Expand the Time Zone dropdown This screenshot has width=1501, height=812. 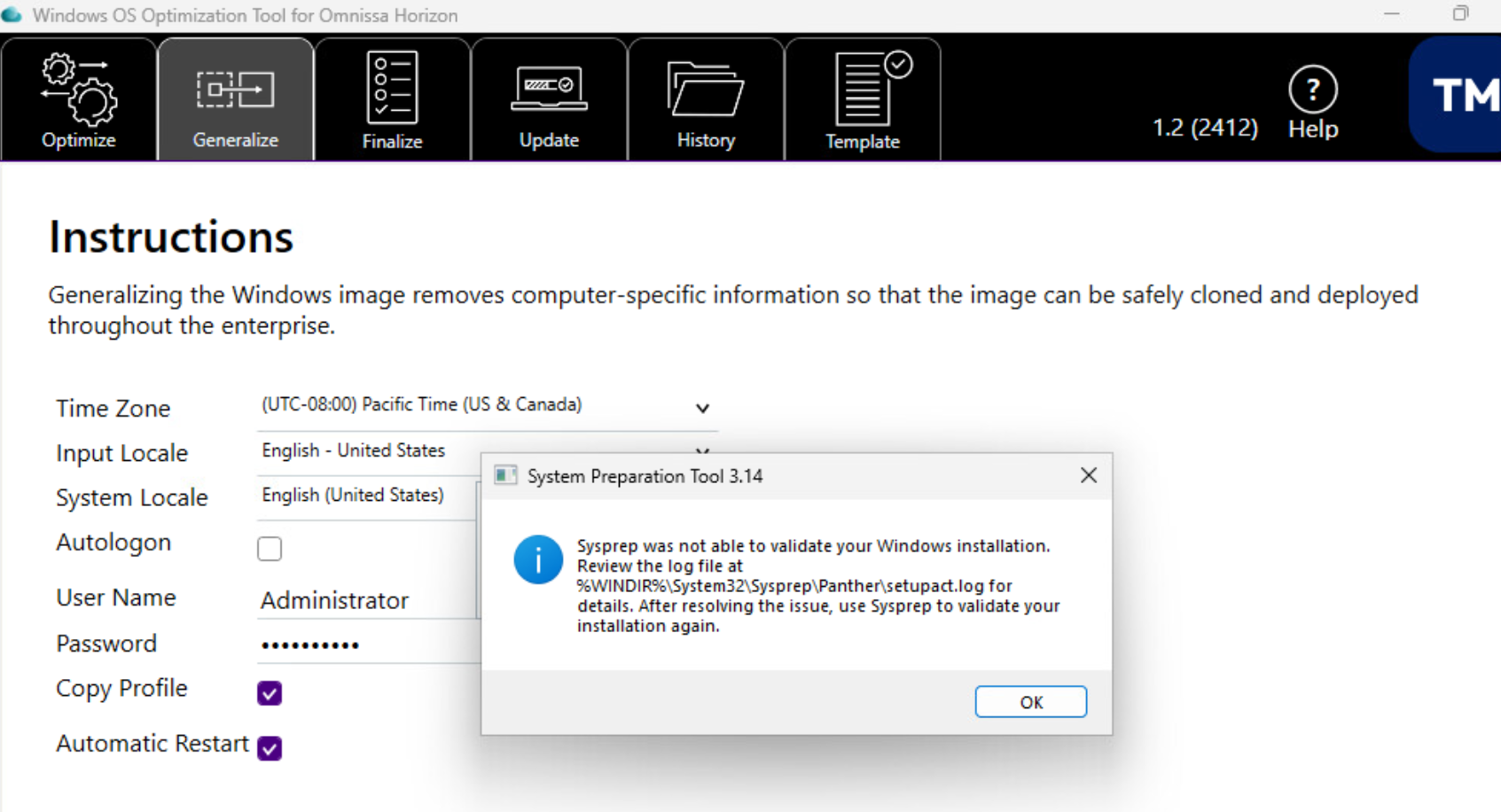[702, 408]
